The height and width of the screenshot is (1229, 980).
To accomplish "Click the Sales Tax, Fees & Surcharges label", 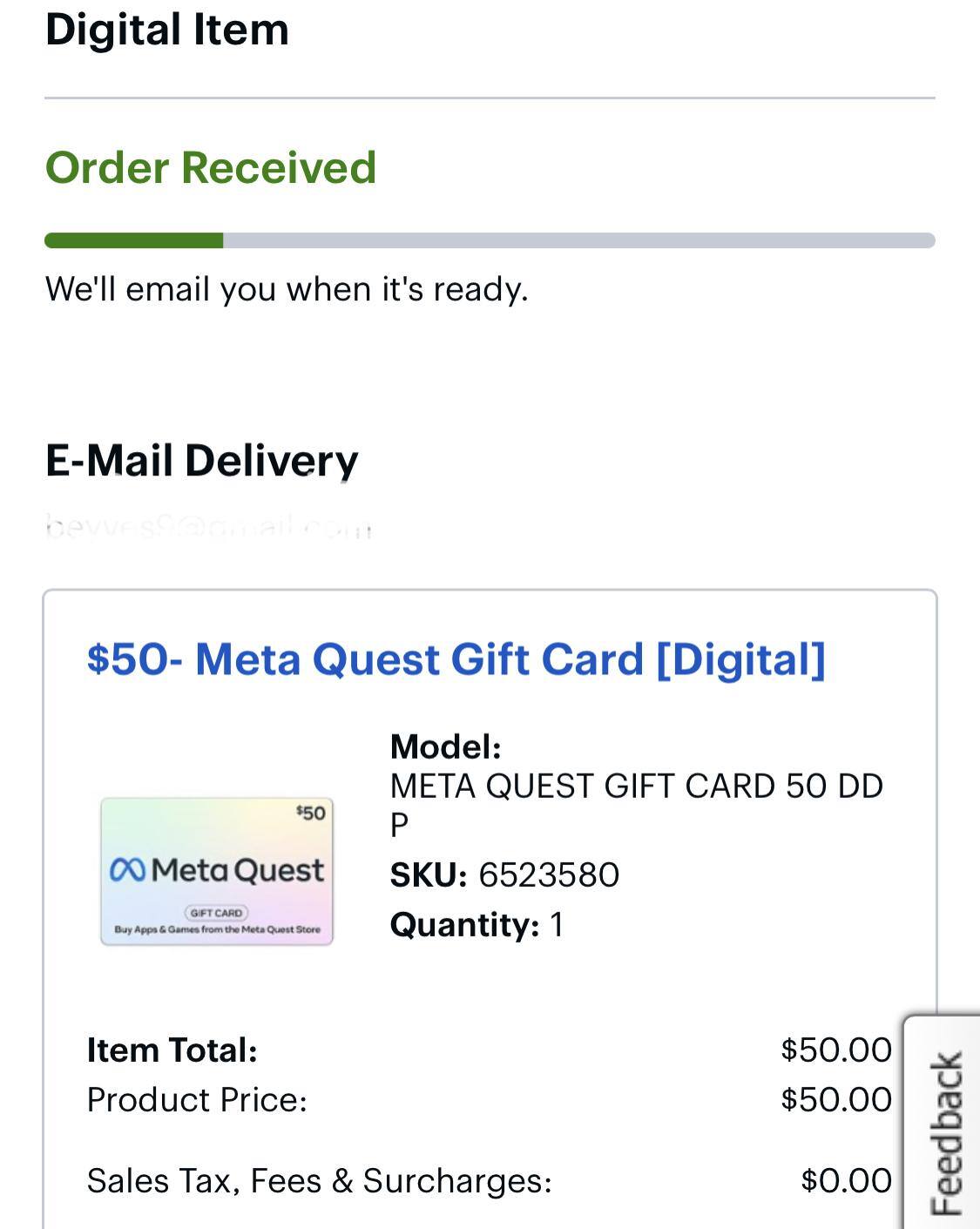I will [x=319, y=1181].
